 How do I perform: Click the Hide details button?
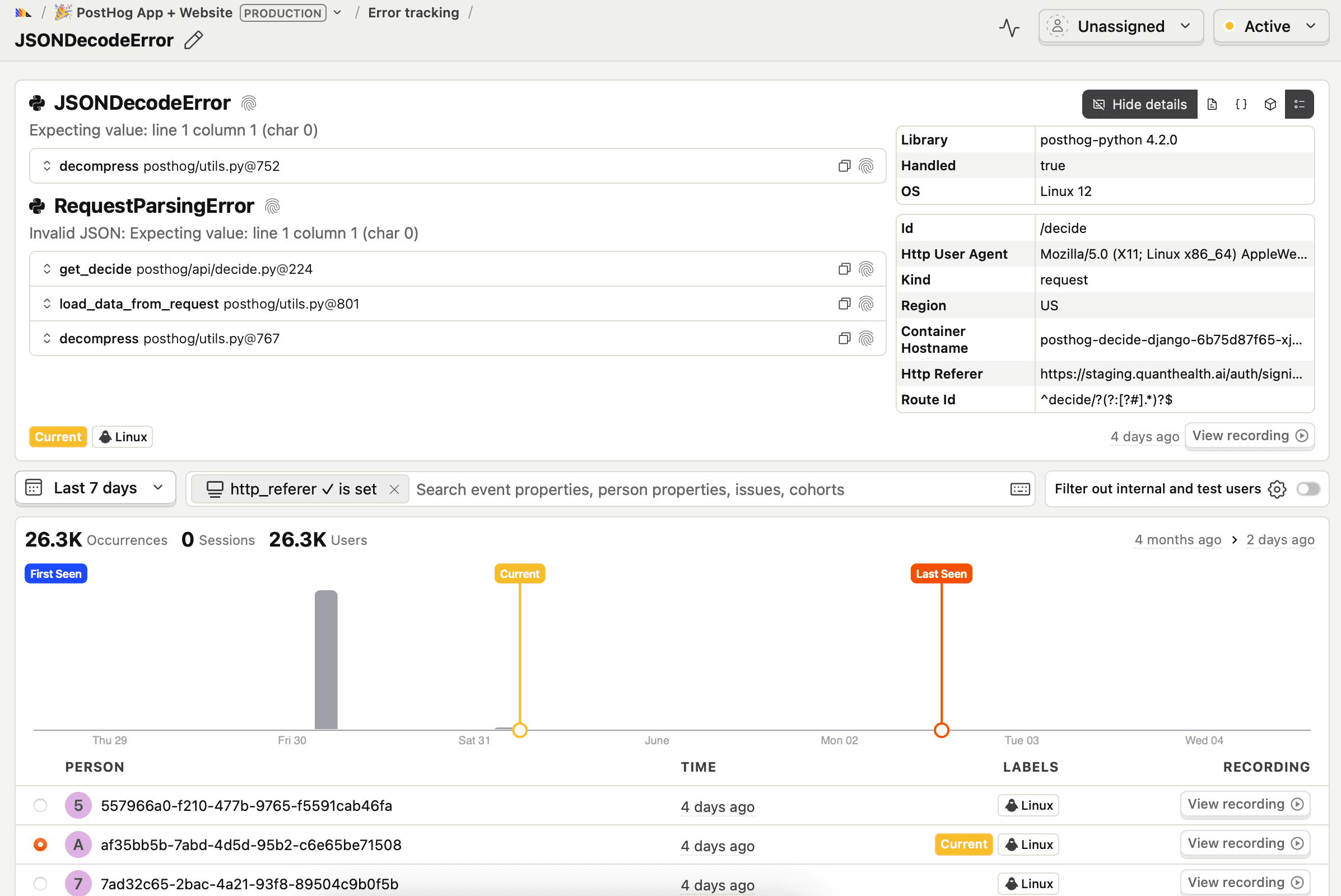point(1139,105)
